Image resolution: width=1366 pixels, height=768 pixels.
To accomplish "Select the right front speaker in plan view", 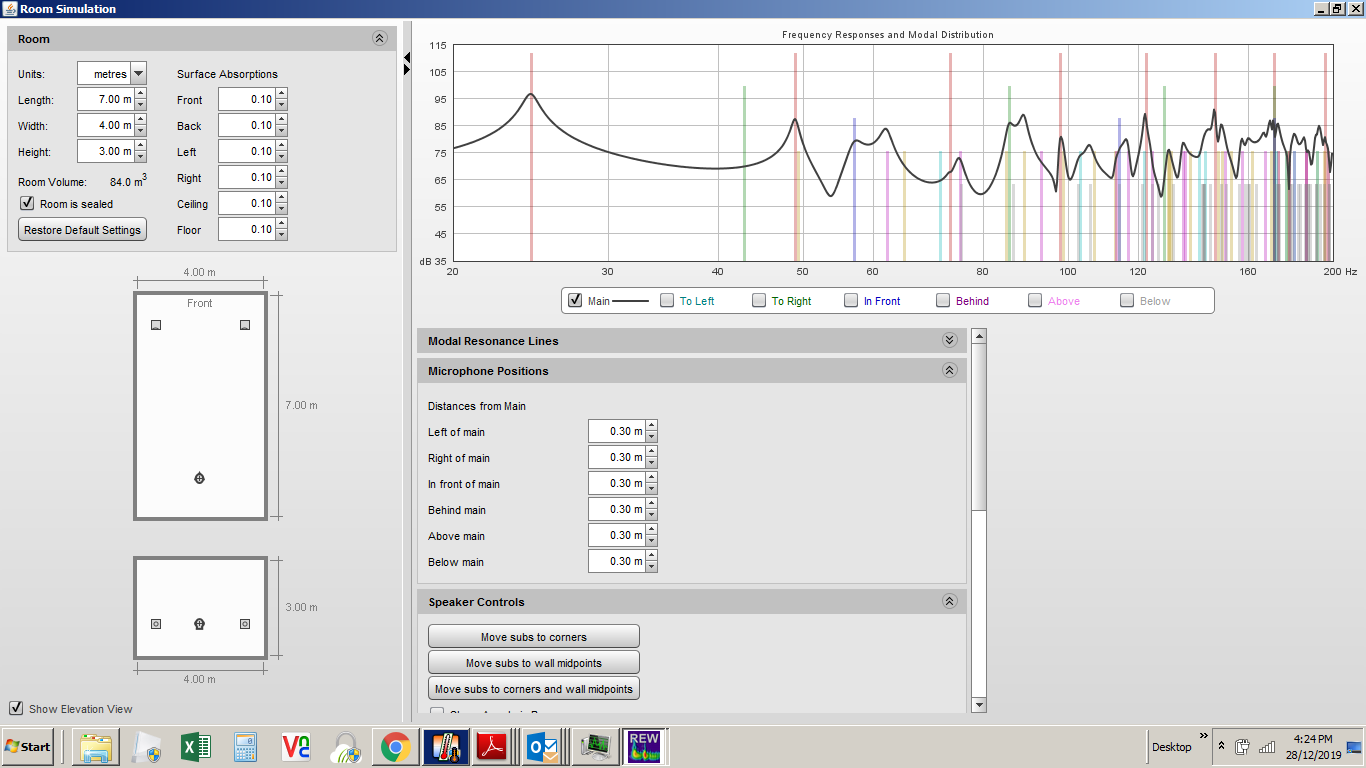I will tap(245, 325).
